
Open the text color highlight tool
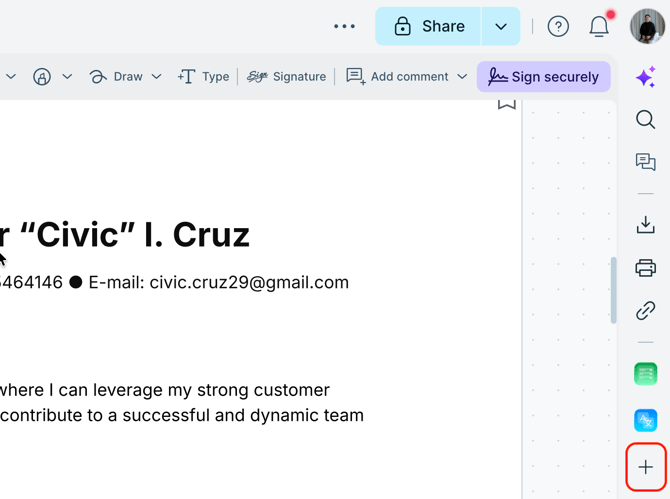(x=42, y=77)
